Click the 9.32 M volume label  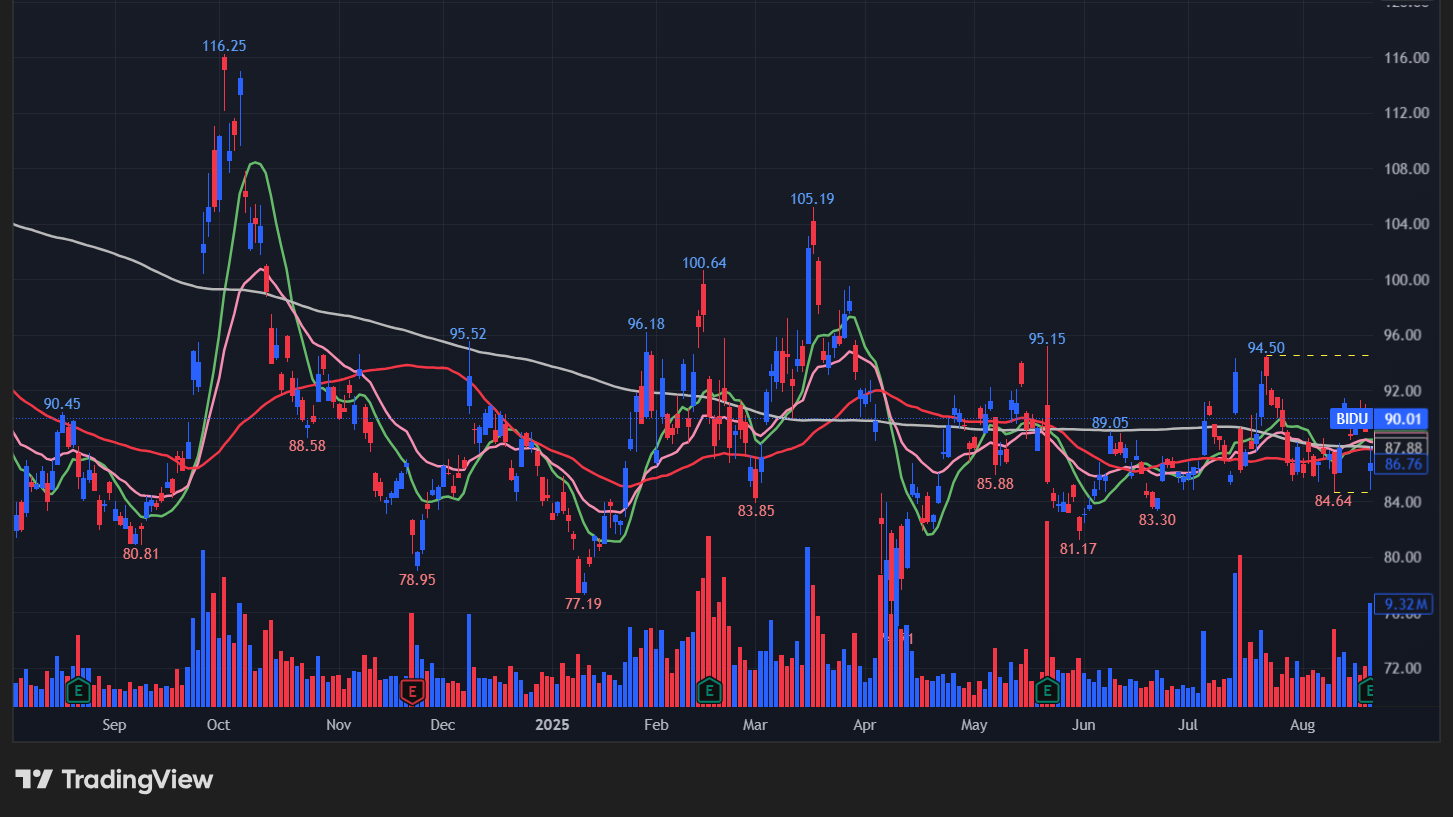(1402, 604)
